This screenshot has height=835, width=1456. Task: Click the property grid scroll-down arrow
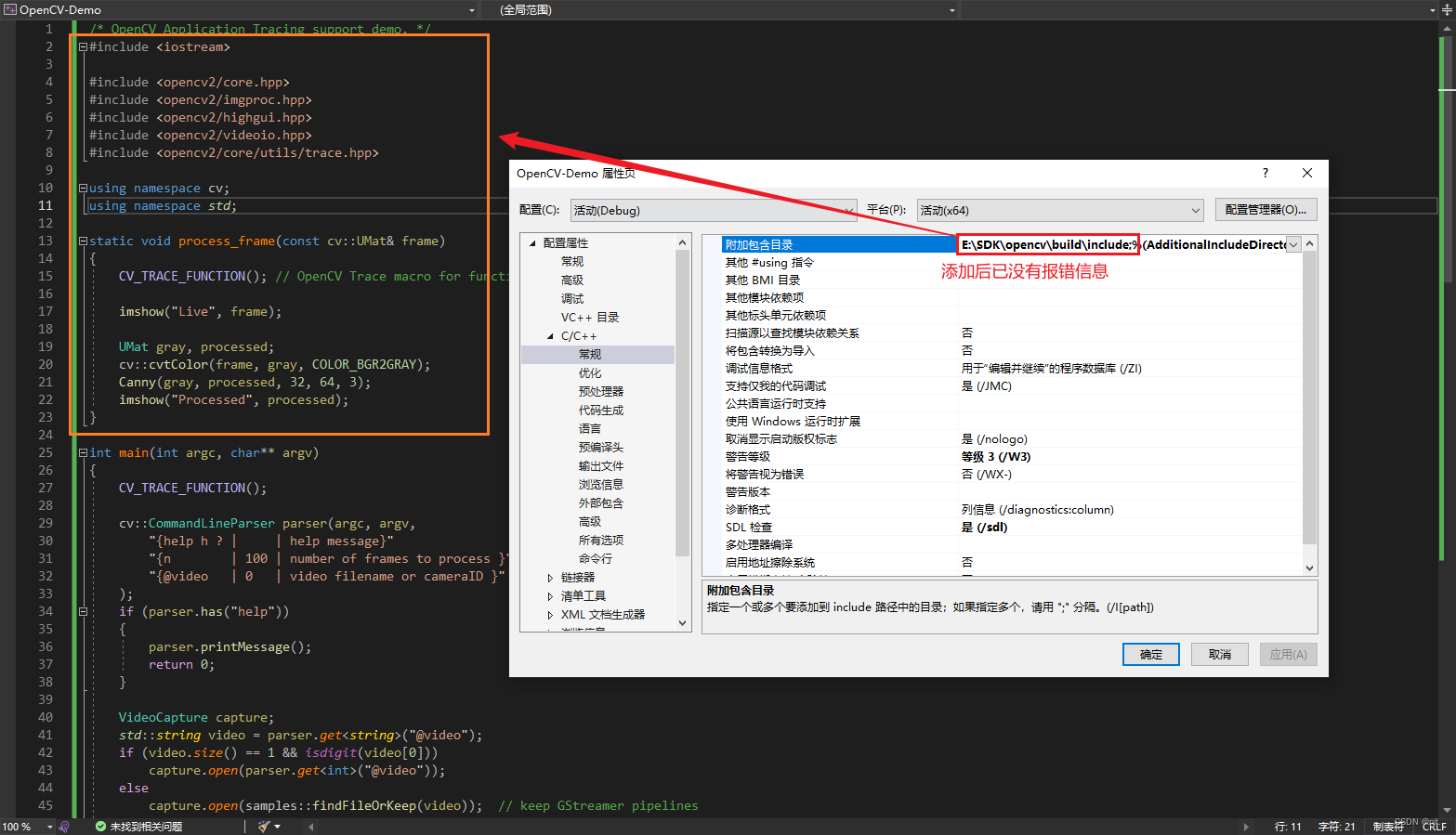point(1310,568)
